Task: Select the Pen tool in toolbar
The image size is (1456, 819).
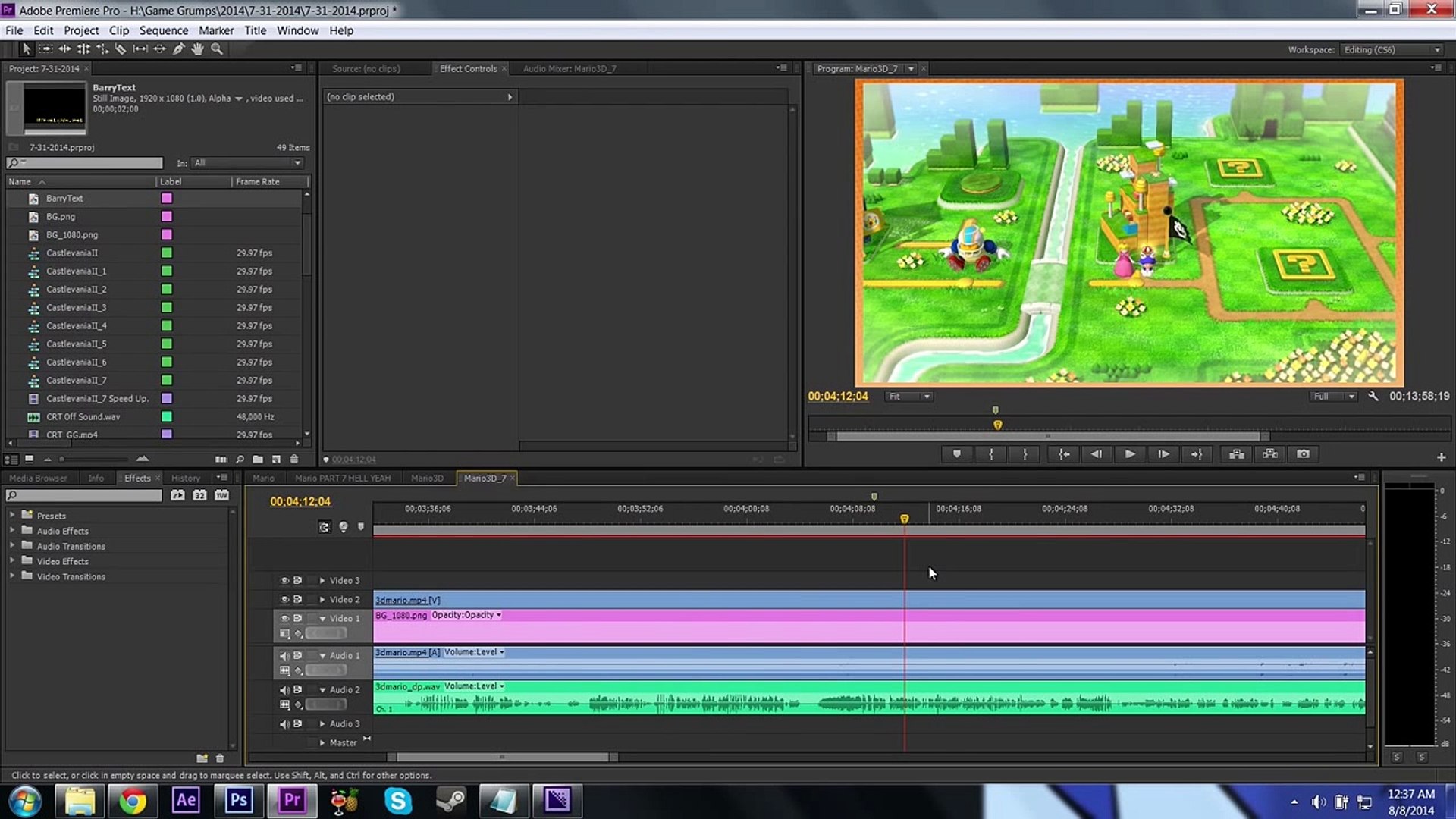Action: tap(178, 49)
